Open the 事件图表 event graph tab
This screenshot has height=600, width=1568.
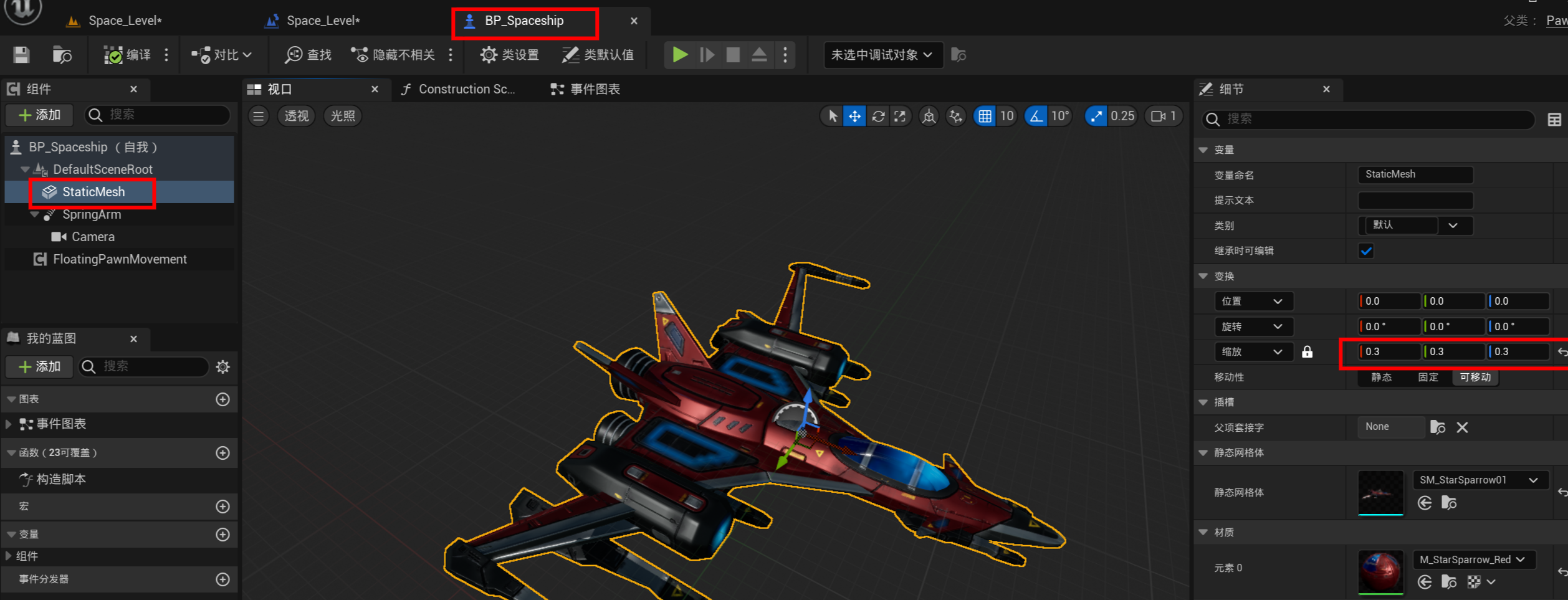click(586, 89)
